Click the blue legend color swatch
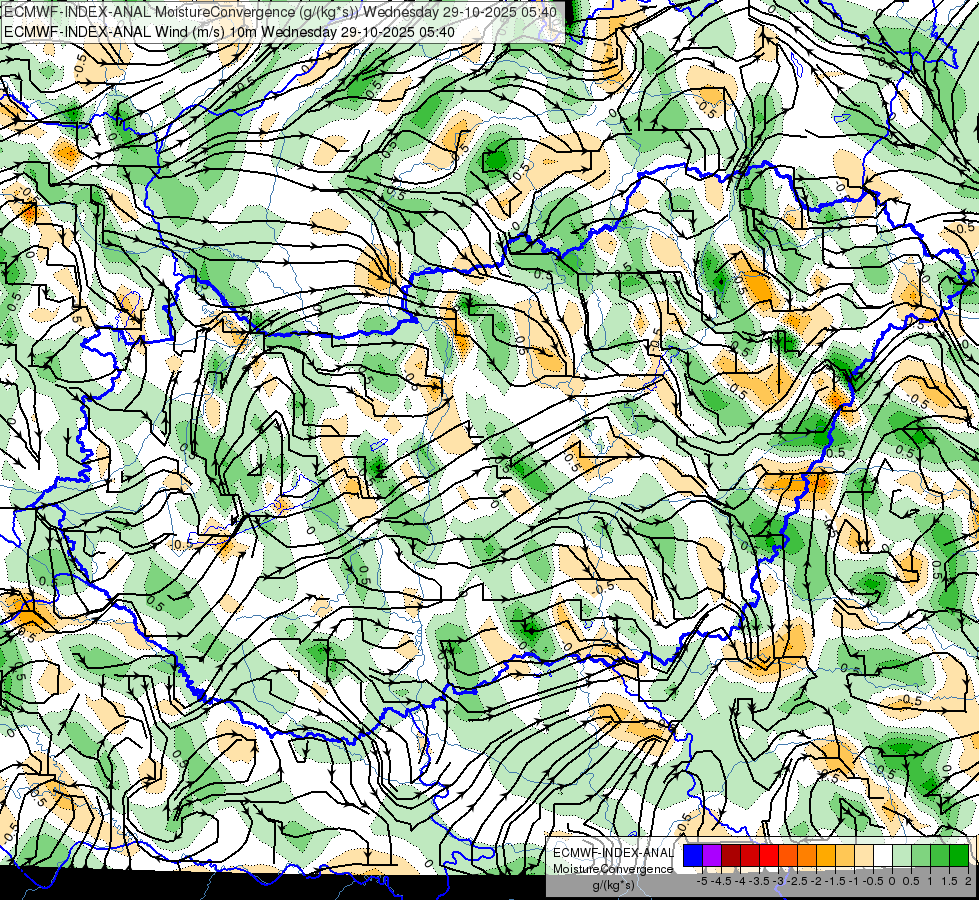 (x=693, y=855)
